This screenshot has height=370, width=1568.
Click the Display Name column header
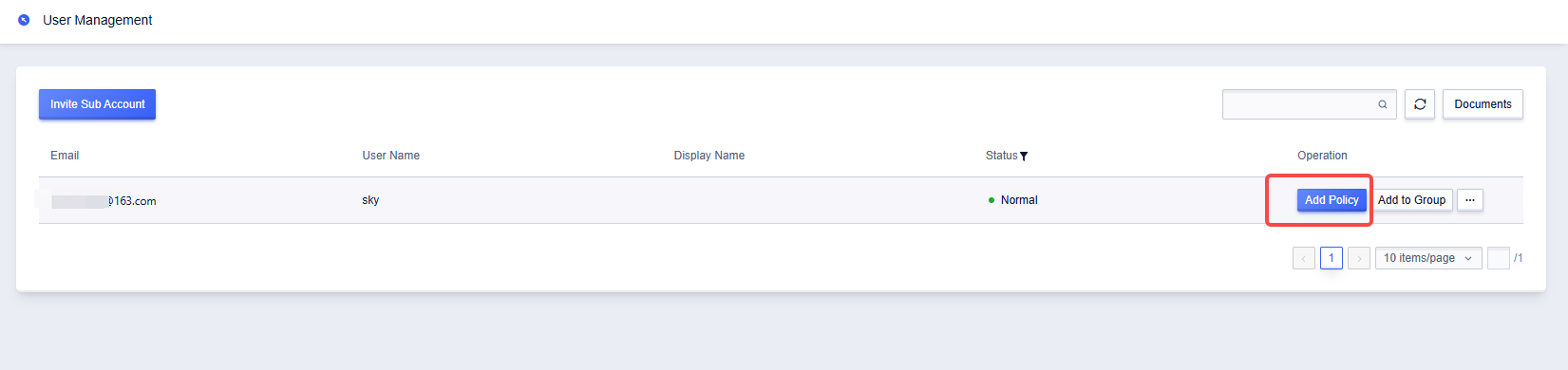[709, 156]
